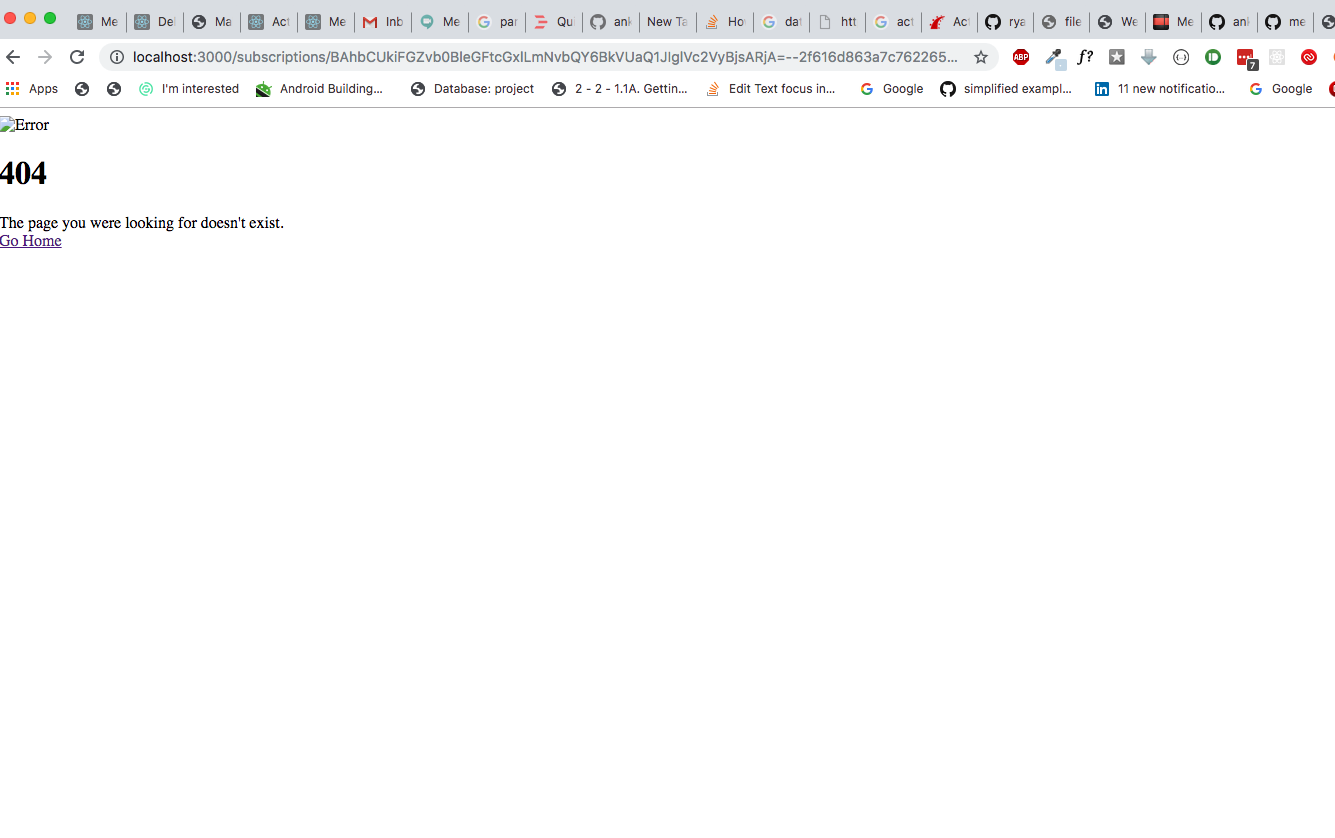Switch to the Quora tab

[553, 21]
